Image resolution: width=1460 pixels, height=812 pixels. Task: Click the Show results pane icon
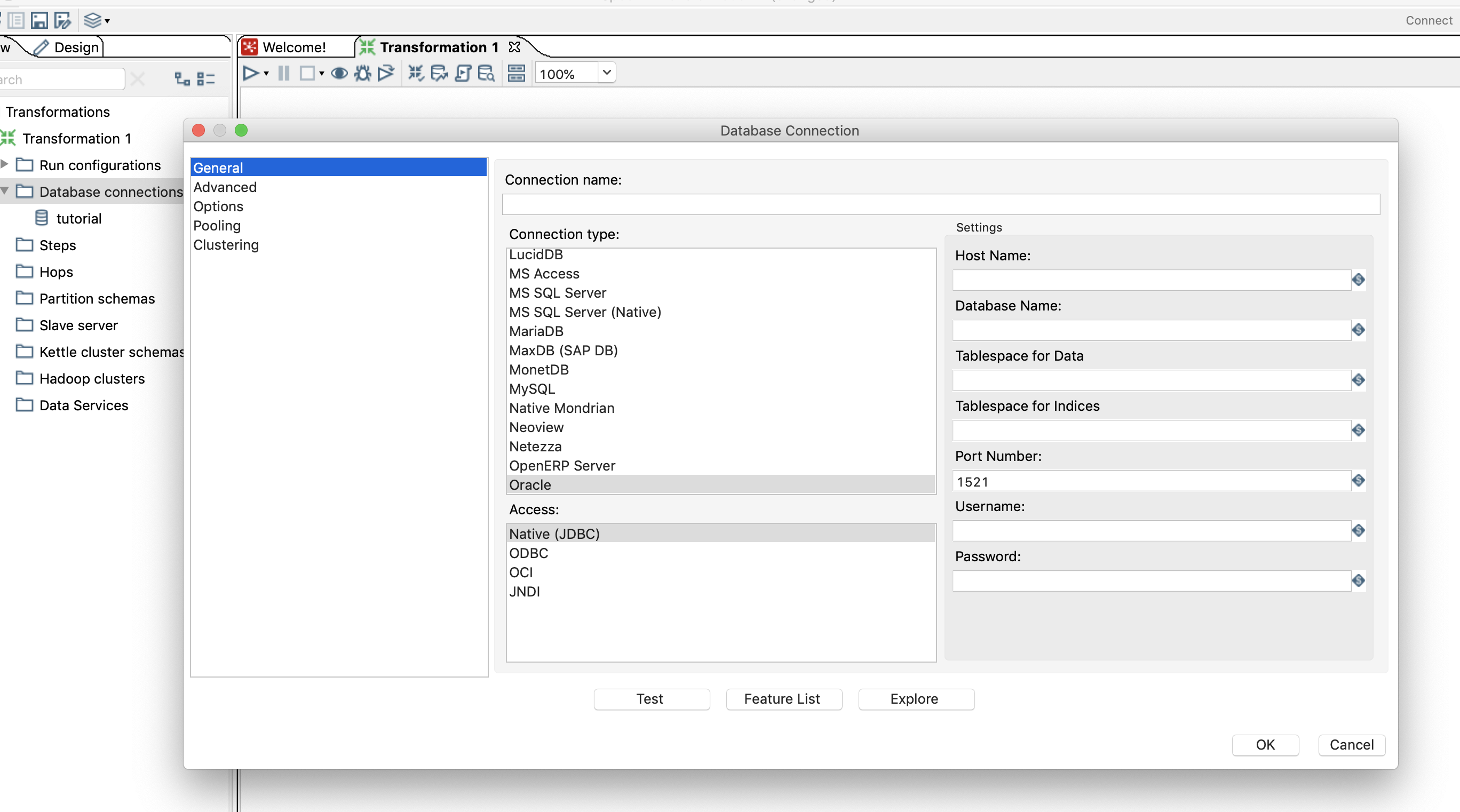[x=516, y=73]
